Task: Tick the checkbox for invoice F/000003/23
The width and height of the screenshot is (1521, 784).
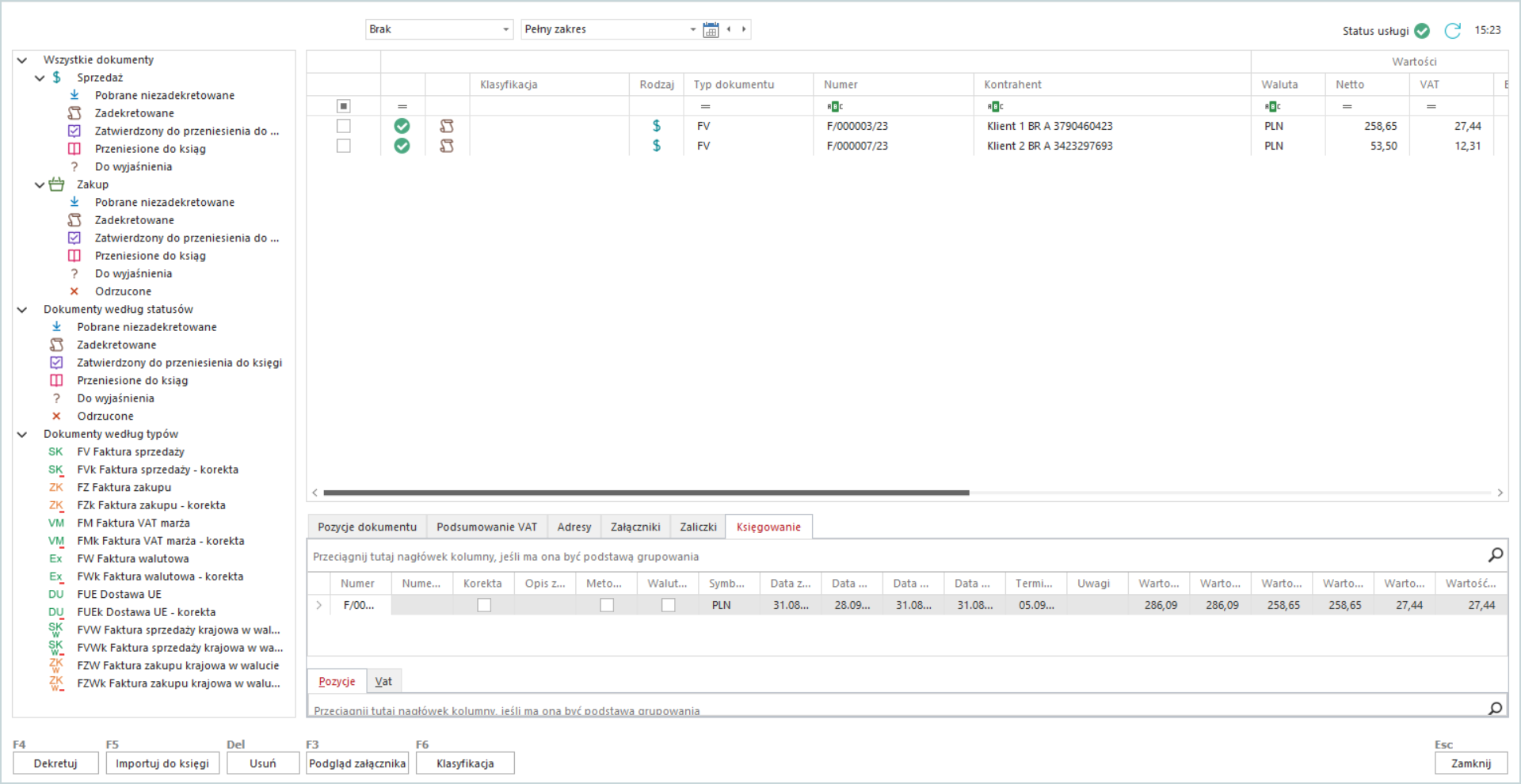Action: pyautogui.click(x=343, y=126)
